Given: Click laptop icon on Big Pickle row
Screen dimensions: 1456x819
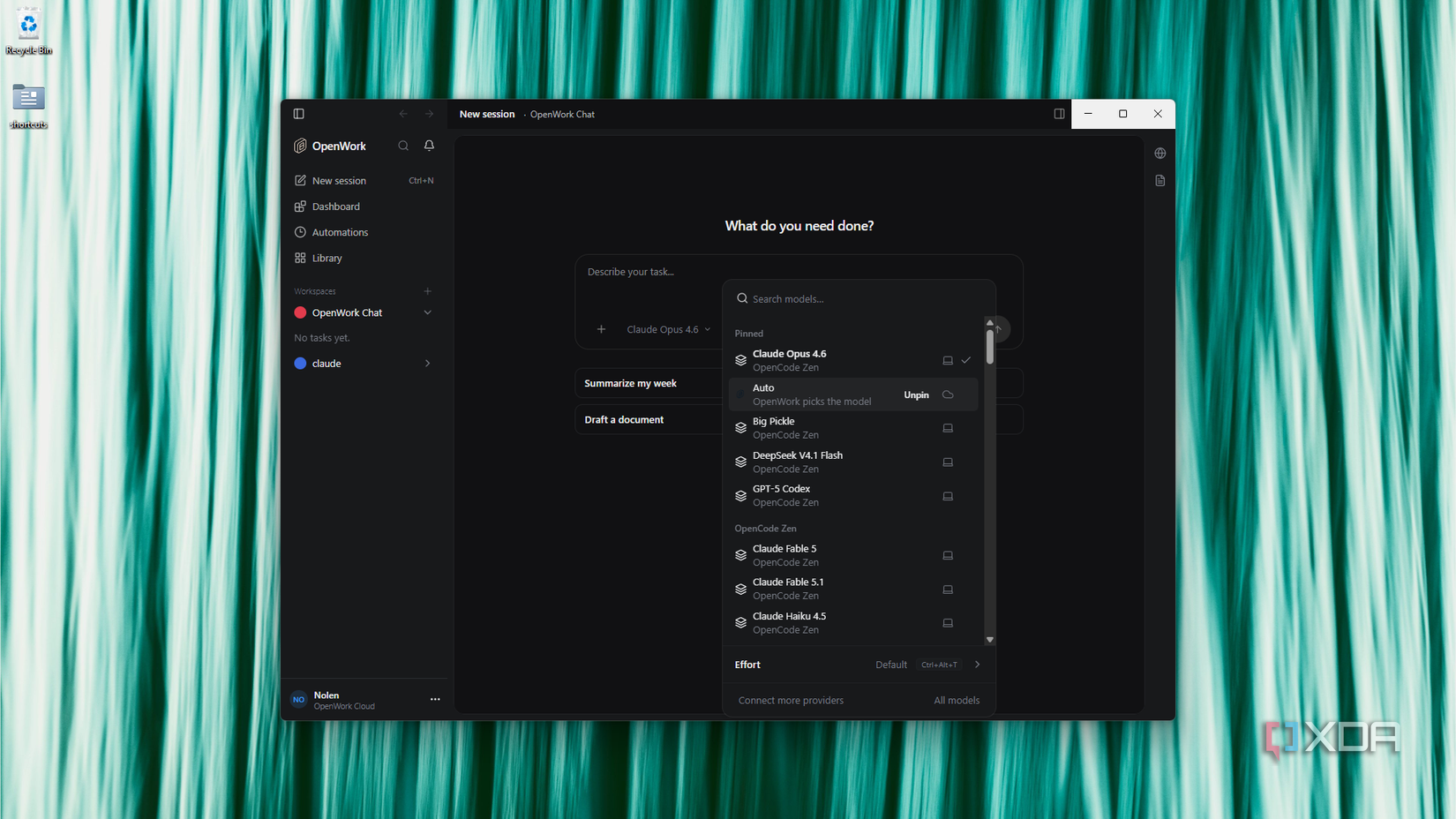Looking at the screenshot, I should (x=948, y=428).
